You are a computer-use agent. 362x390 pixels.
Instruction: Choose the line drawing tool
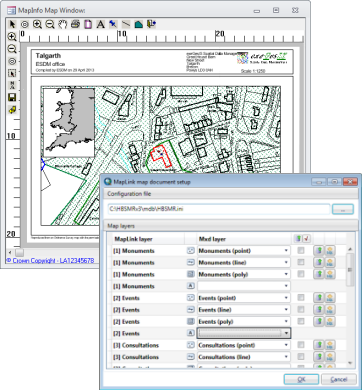point(126,24)
